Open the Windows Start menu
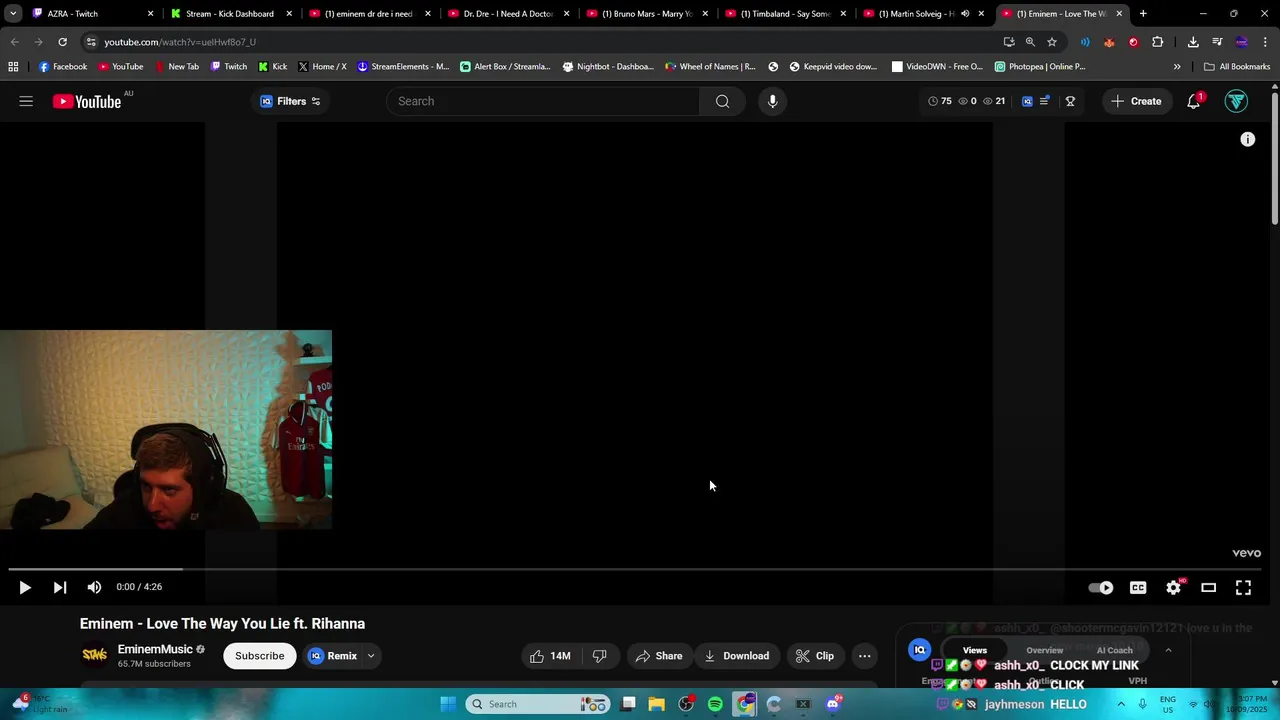Screen dimensions: 1280x720 coord(448,704)
